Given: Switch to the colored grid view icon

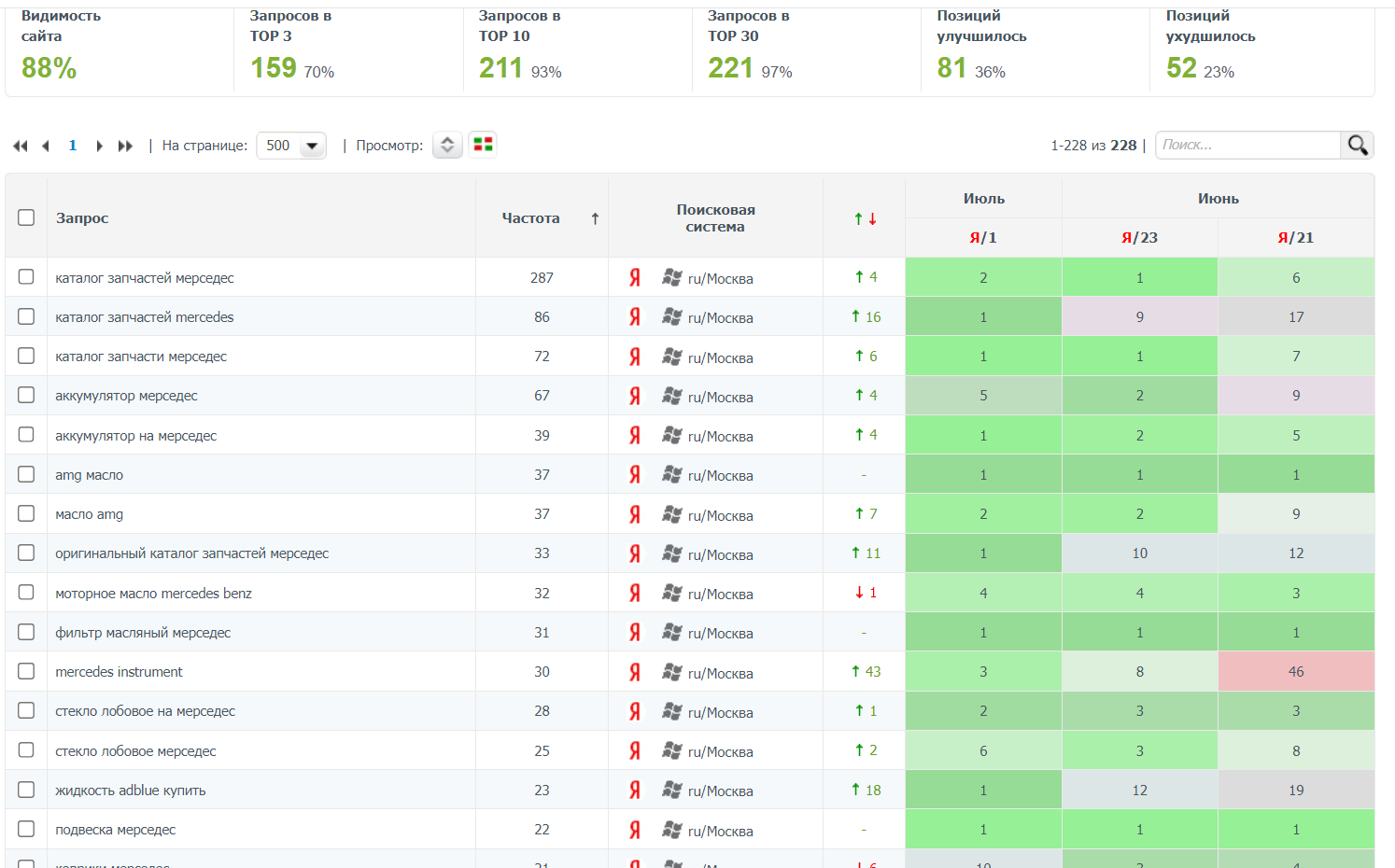Looking at the screenshot, I should point(483,145).
